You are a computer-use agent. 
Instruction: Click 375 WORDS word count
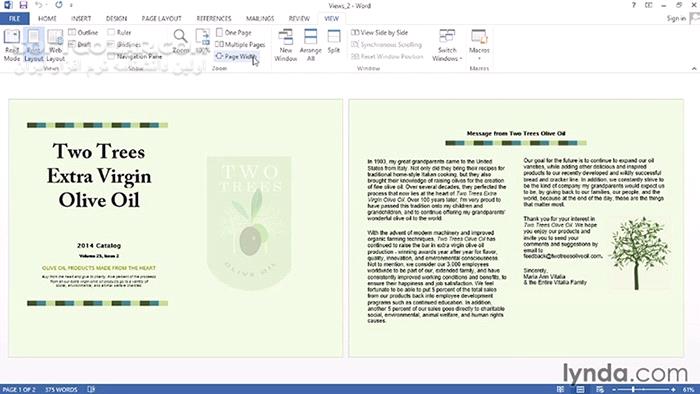pos(61,390)
